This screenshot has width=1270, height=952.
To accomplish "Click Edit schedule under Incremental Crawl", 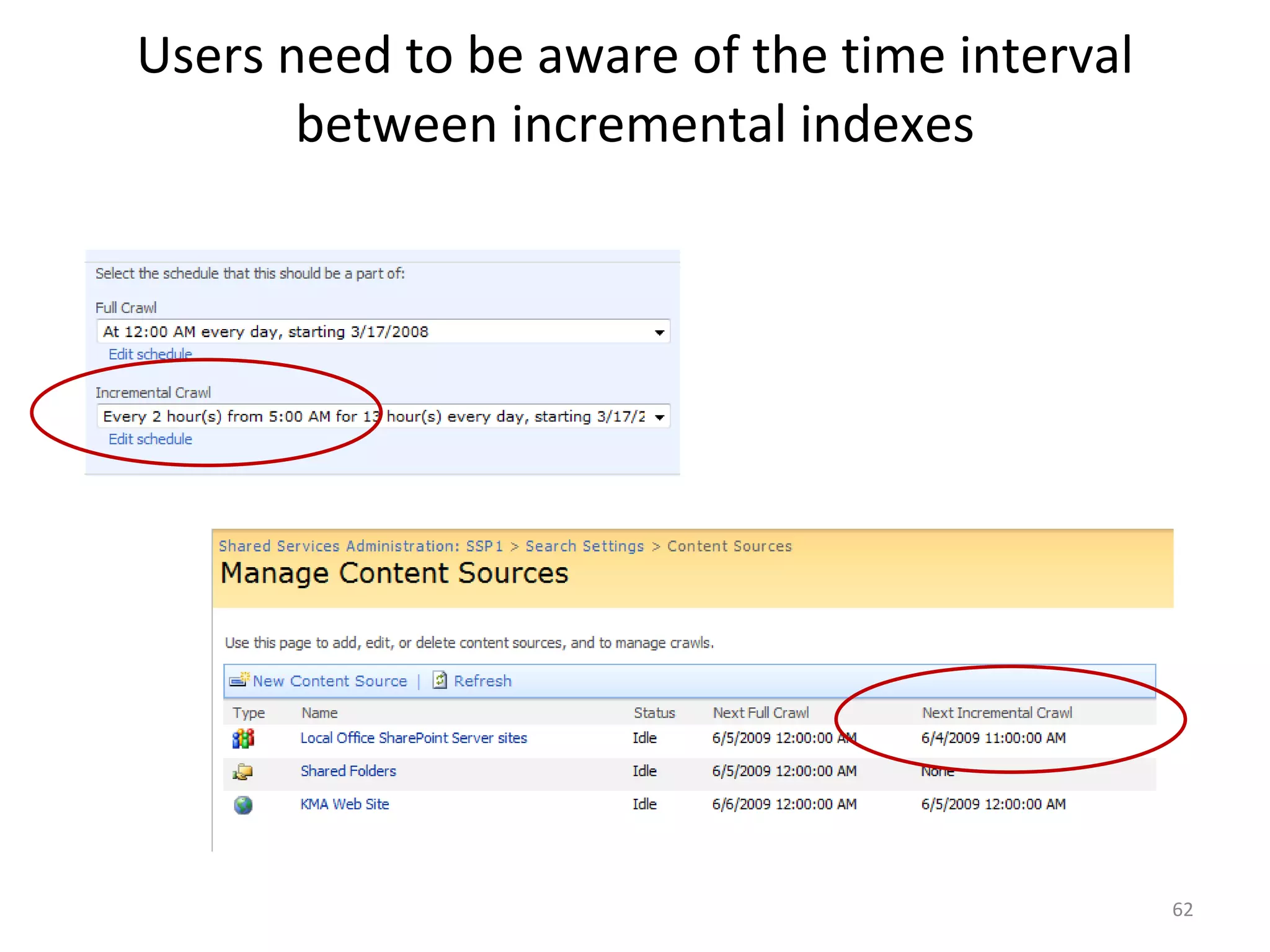I will [x=150, y=439].
